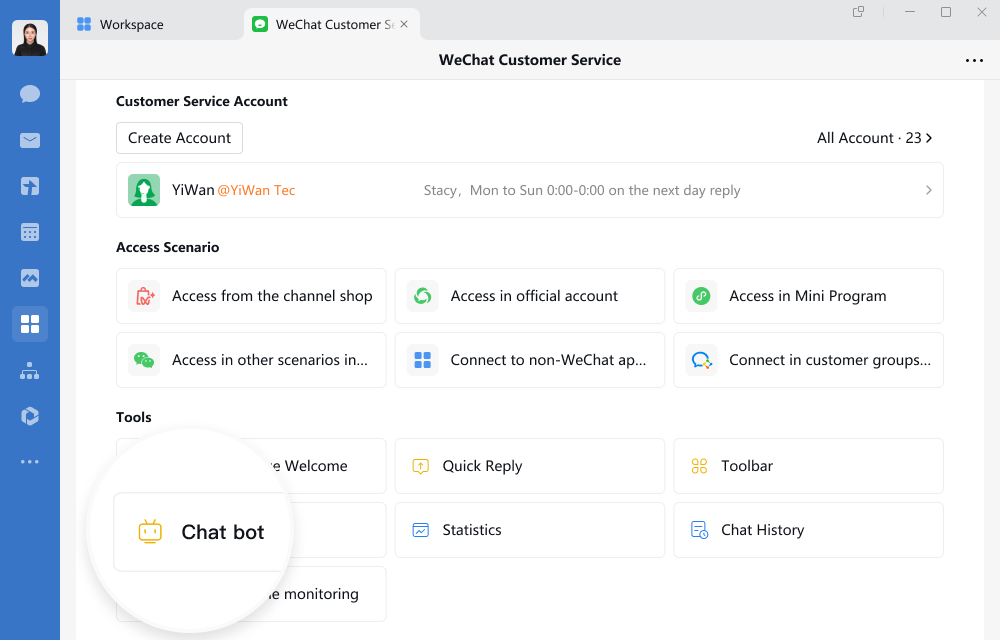Maximize the application window
The width and height of the screenshot is (1000, 640).
pyautogui.click(x=946, y=11)
